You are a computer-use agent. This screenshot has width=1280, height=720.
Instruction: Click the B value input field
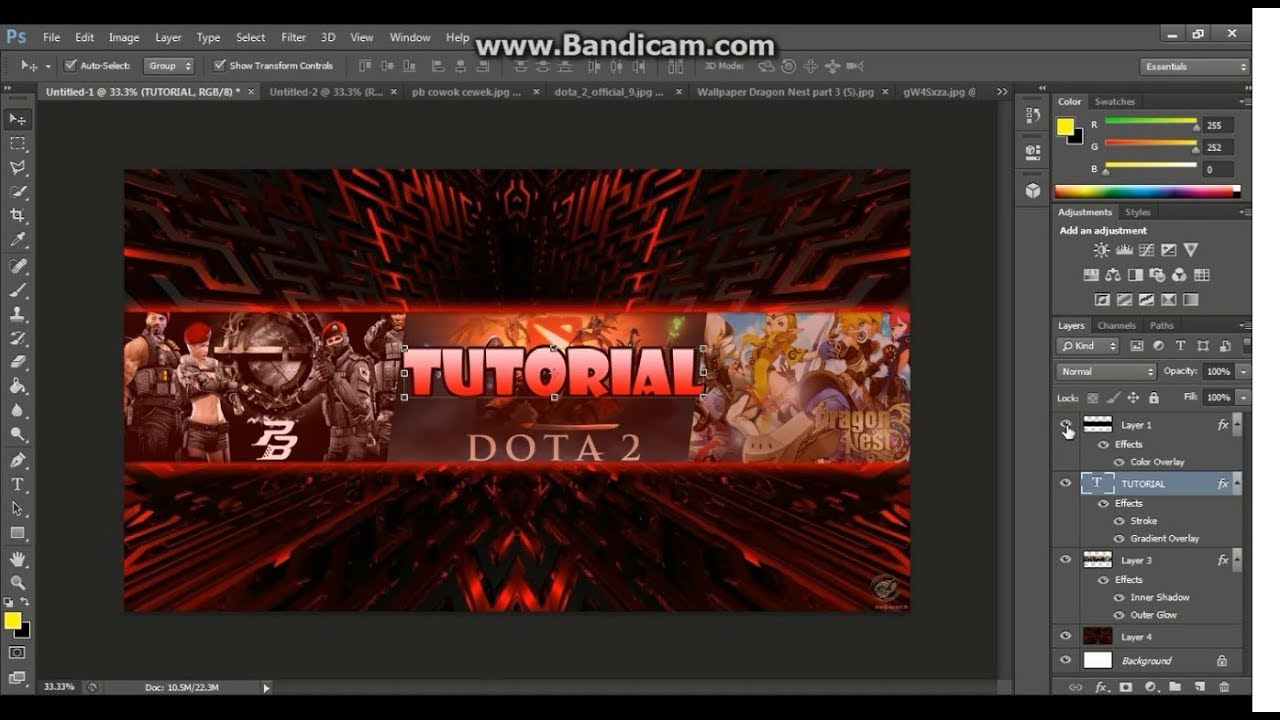pyautogui.click(x=1219, y=170)
